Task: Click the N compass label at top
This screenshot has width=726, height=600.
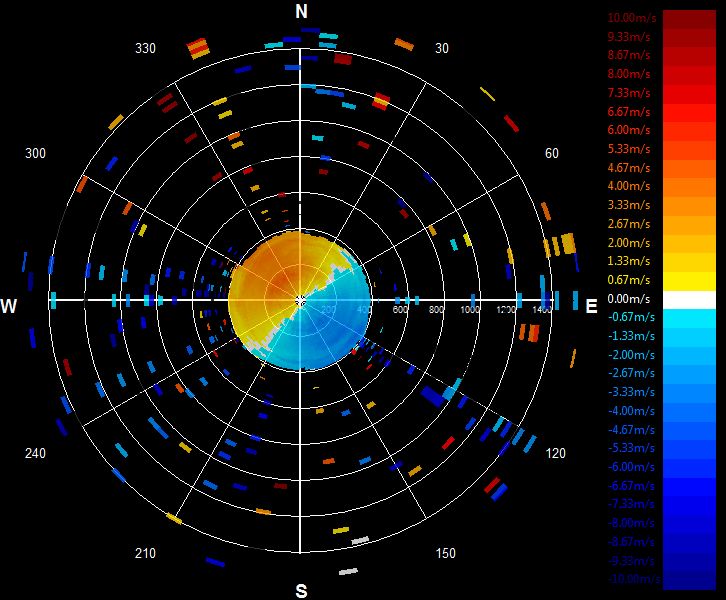Action: click(x=301, y=11)
